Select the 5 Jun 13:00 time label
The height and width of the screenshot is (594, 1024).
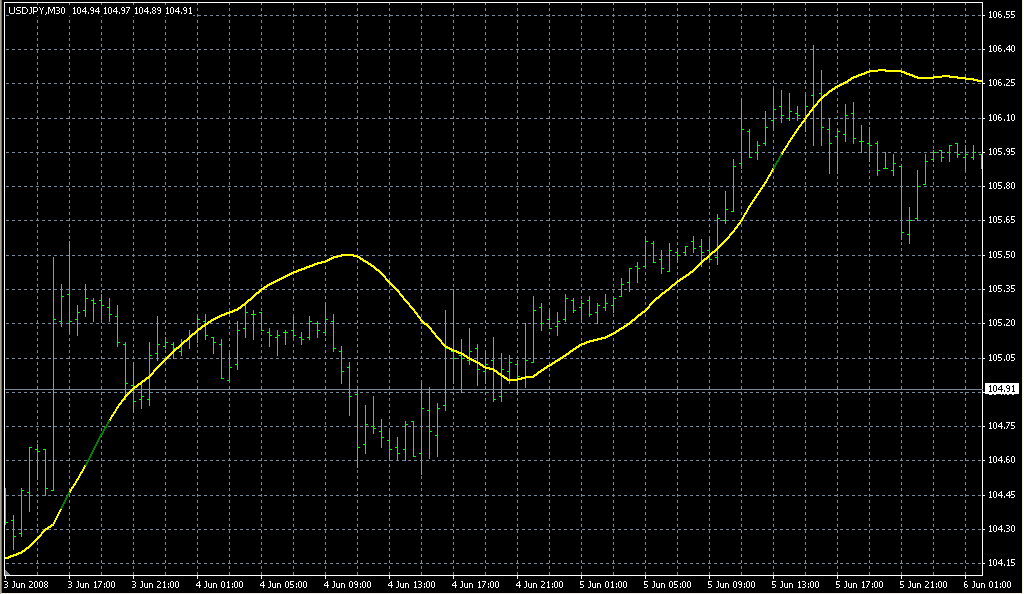798,584
